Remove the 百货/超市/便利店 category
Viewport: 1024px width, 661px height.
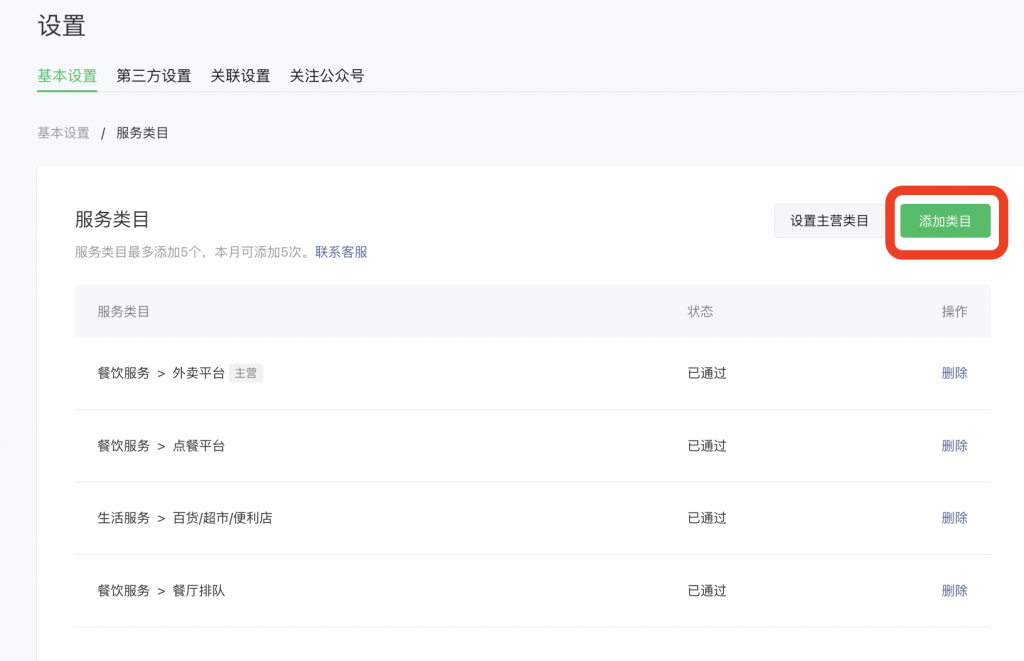954,518
